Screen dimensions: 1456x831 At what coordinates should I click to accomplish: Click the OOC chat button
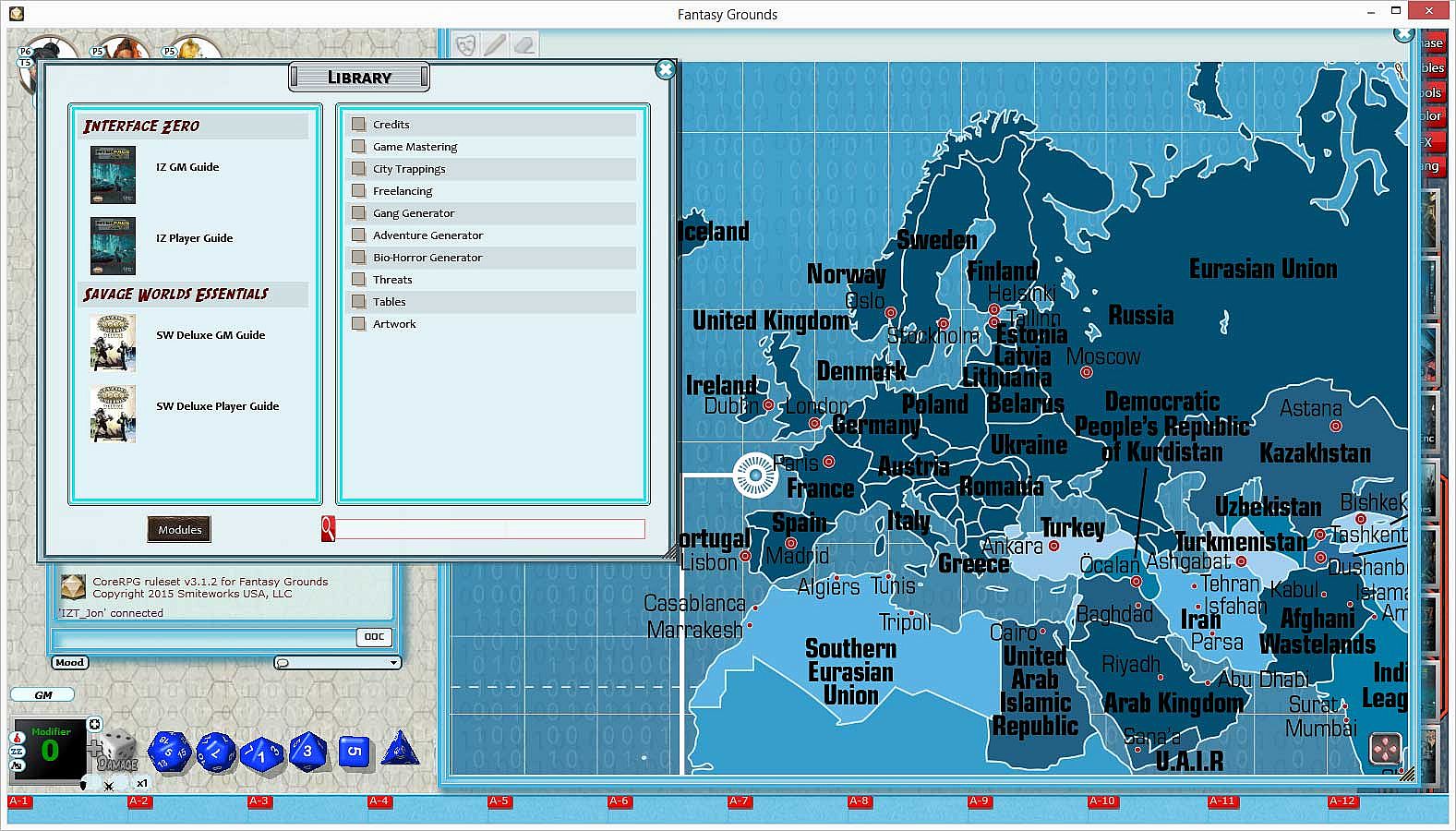coord(374,636)
